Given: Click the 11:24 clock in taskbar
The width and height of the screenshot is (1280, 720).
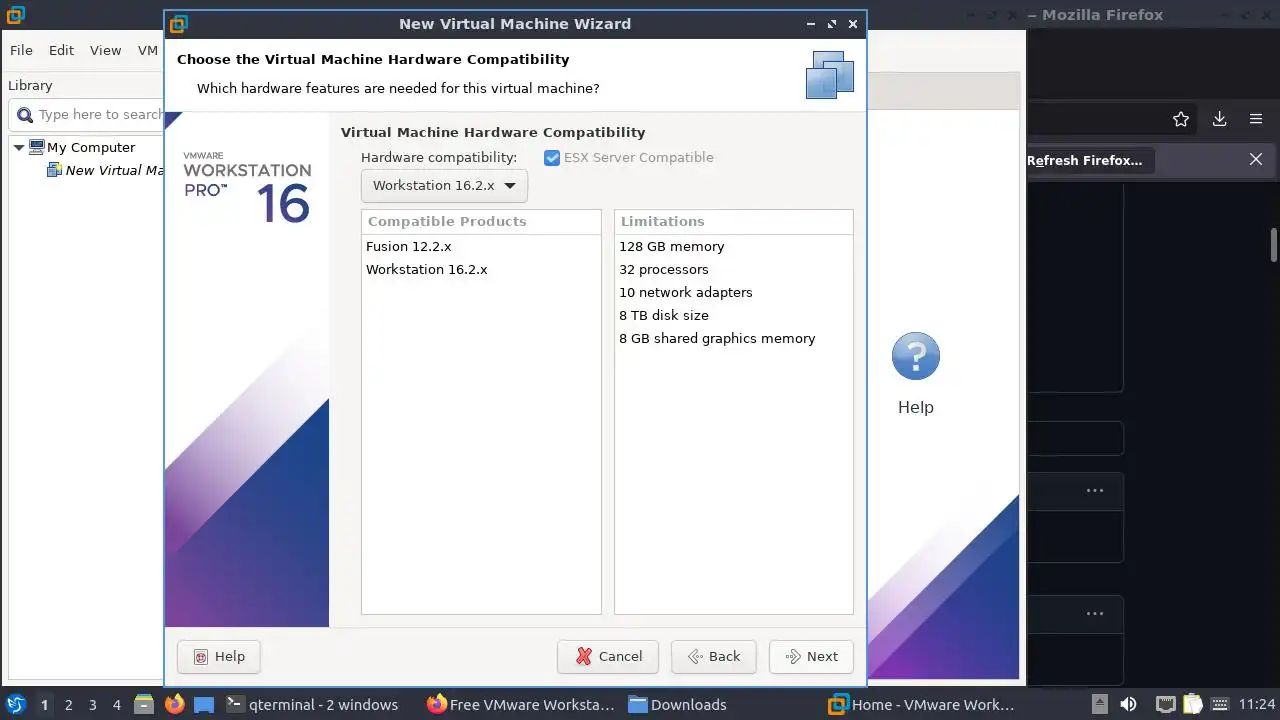Looking at the screenshot, I should coord(1257,704).
